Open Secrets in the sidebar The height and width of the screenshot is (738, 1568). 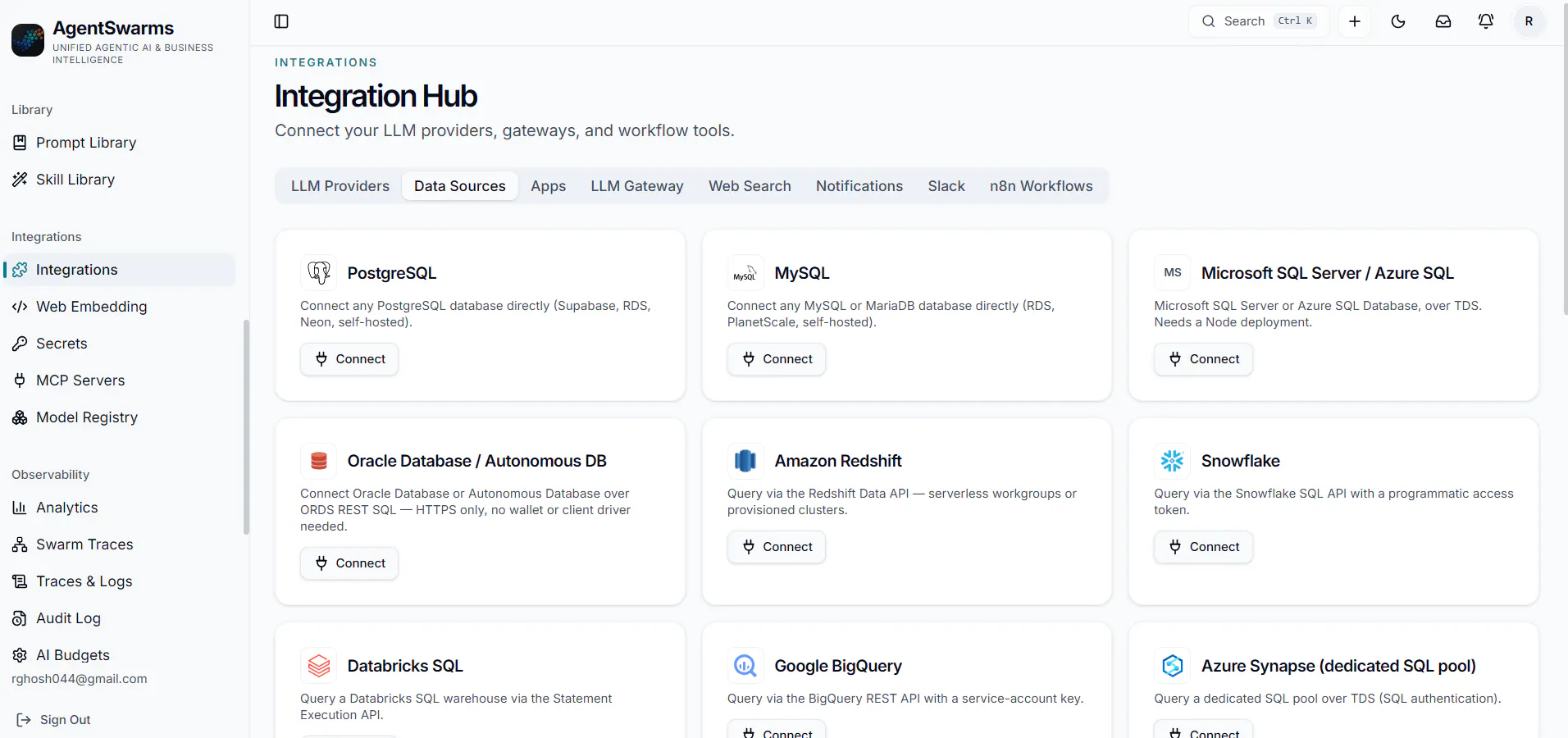[x=120, y=344]
